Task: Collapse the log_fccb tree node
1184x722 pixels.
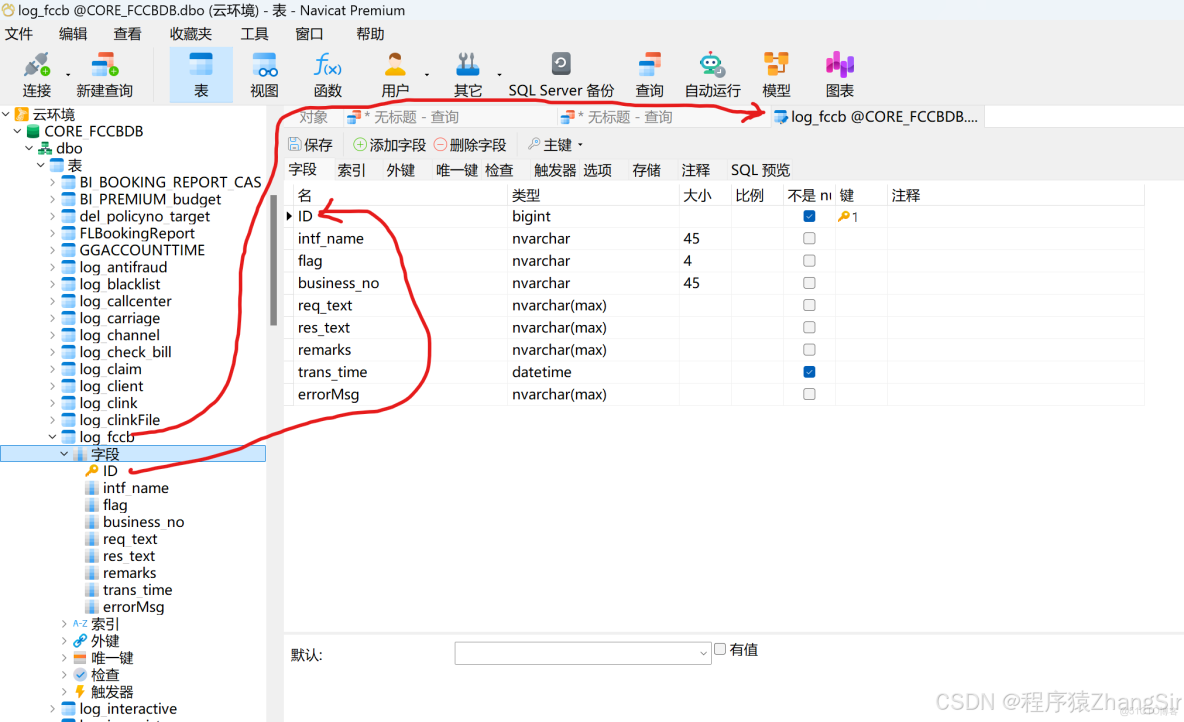Action: pyautogui.click(x=52, y=437)
